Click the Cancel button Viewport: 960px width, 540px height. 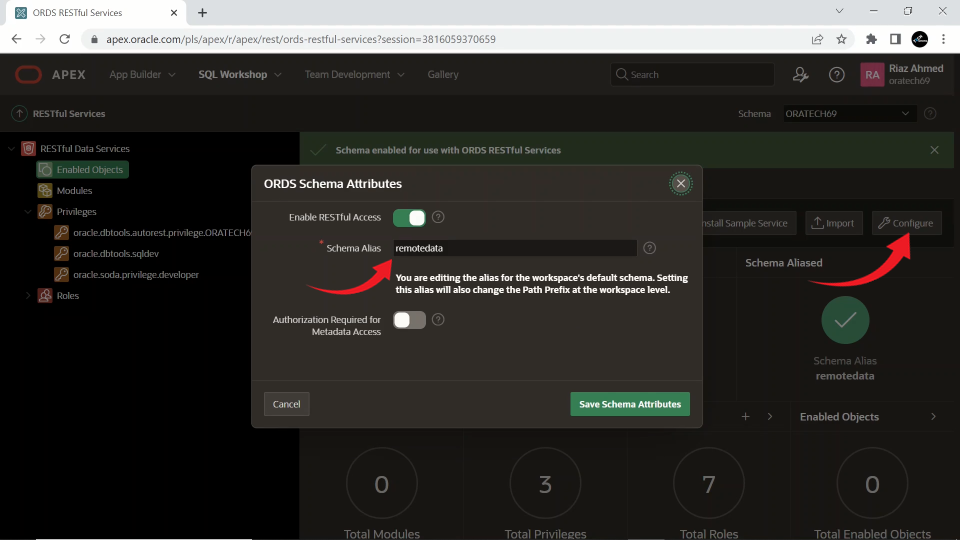[287, 404]
